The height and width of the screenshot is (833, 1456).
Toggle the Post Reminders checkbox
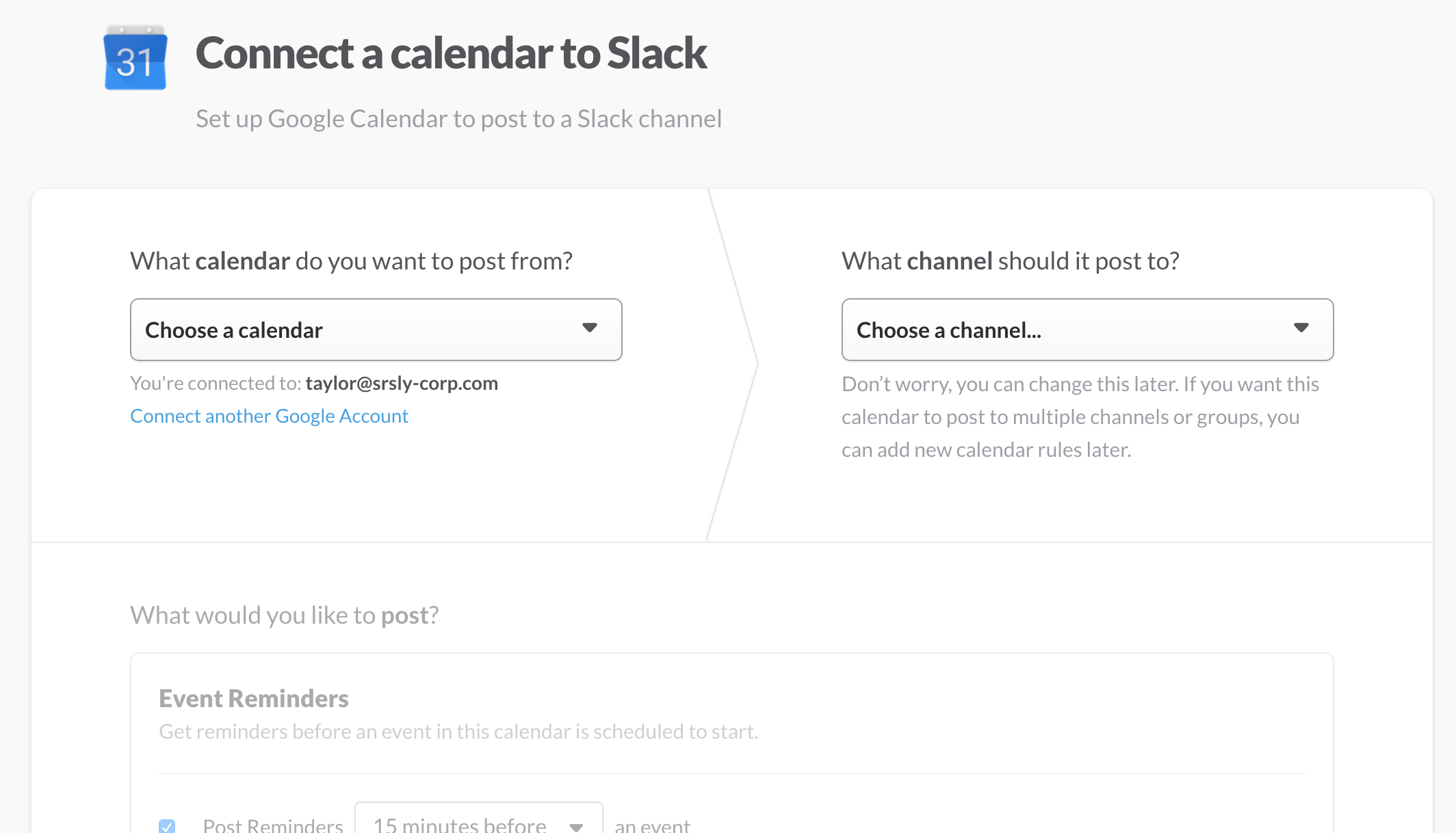[167, 826]
